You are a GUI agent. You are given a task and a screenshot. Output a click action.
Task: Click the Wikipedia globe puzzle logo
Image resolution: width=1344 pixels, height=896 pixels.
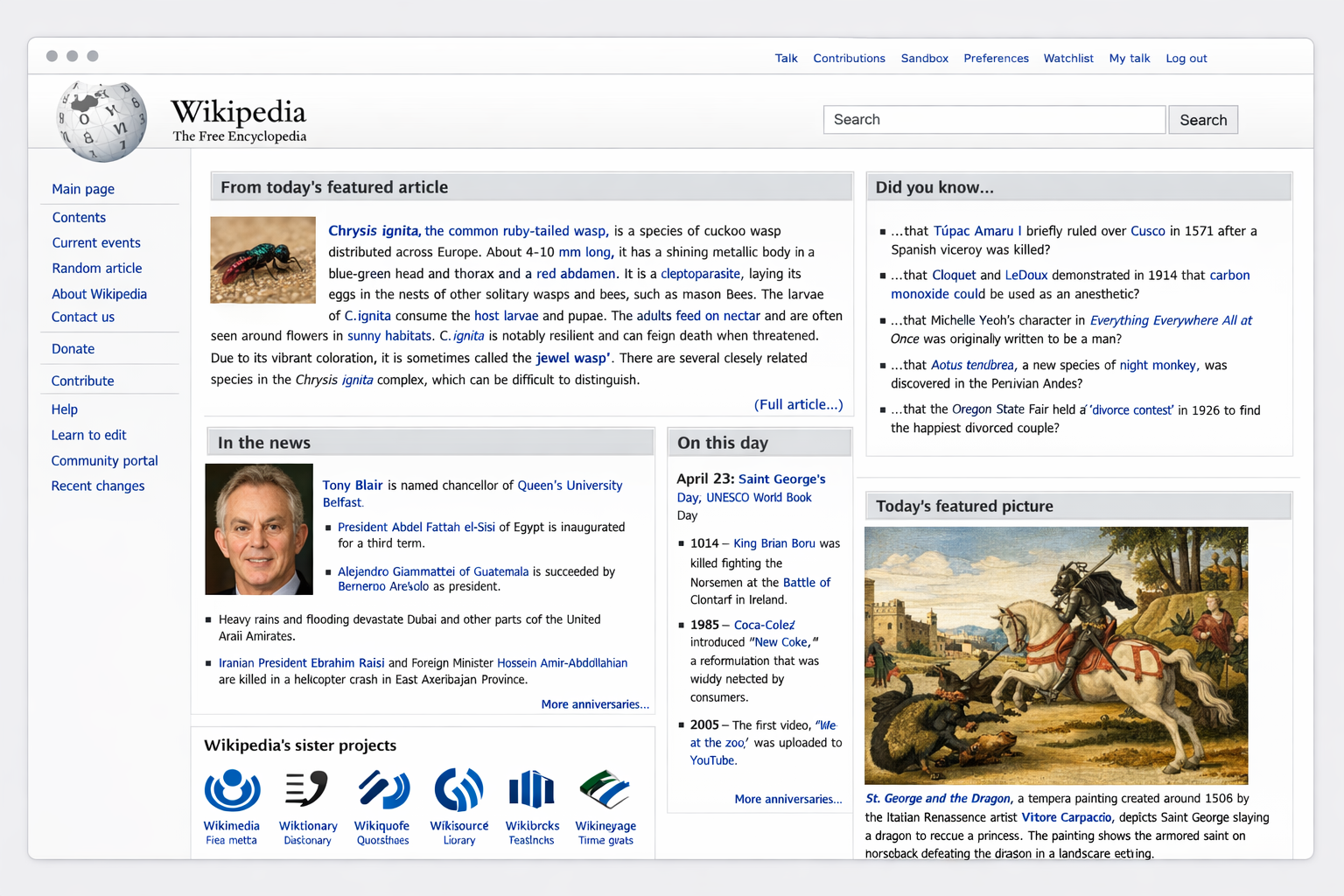pos(101,119)
